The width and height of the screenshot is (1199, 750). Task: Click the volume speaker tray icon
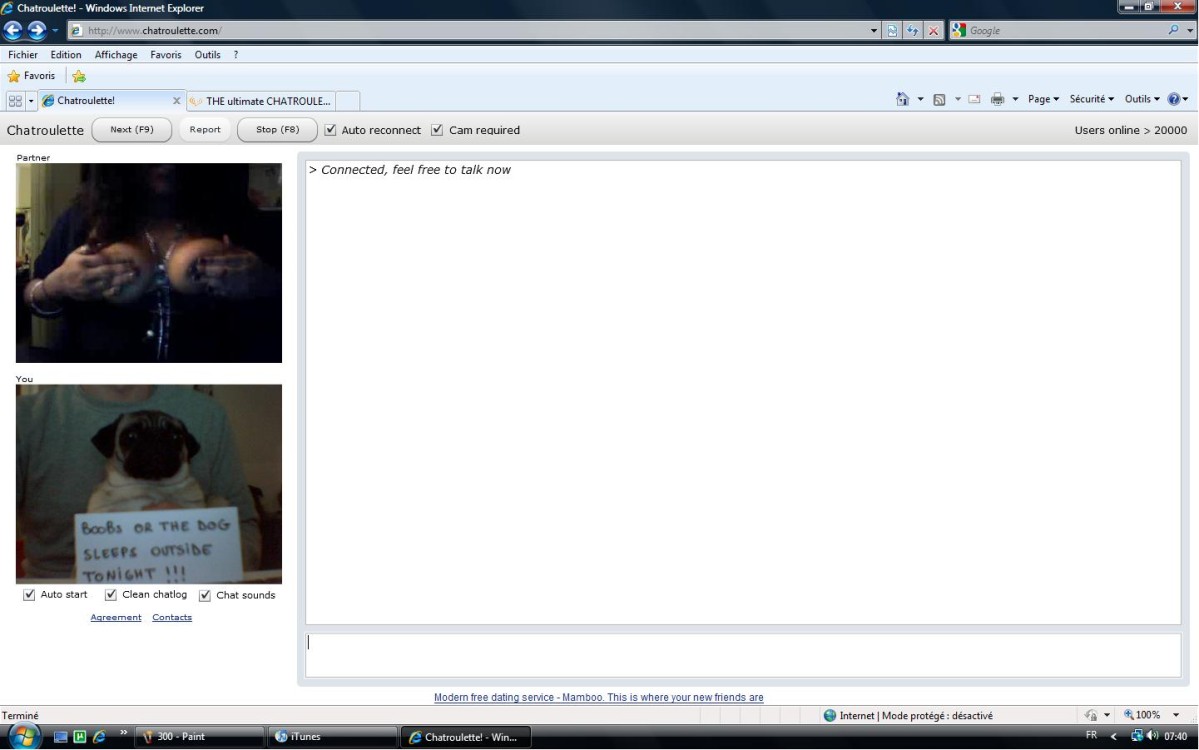1152,736
